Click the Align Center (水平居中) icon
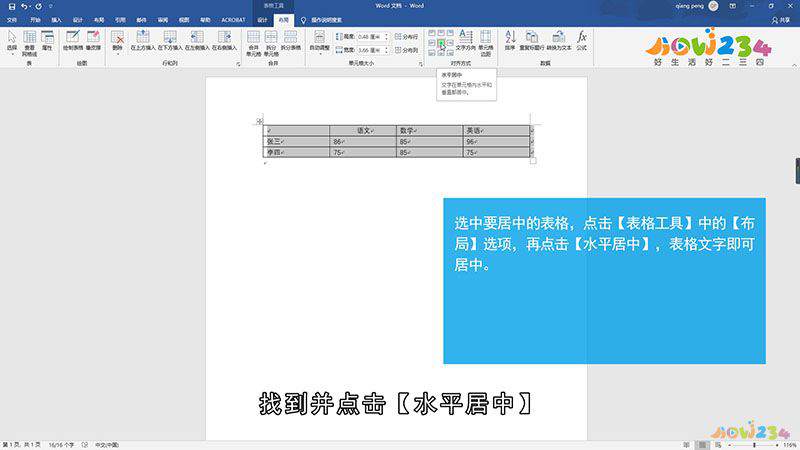The height and width of the screenshot is (450, 800). 441,43
